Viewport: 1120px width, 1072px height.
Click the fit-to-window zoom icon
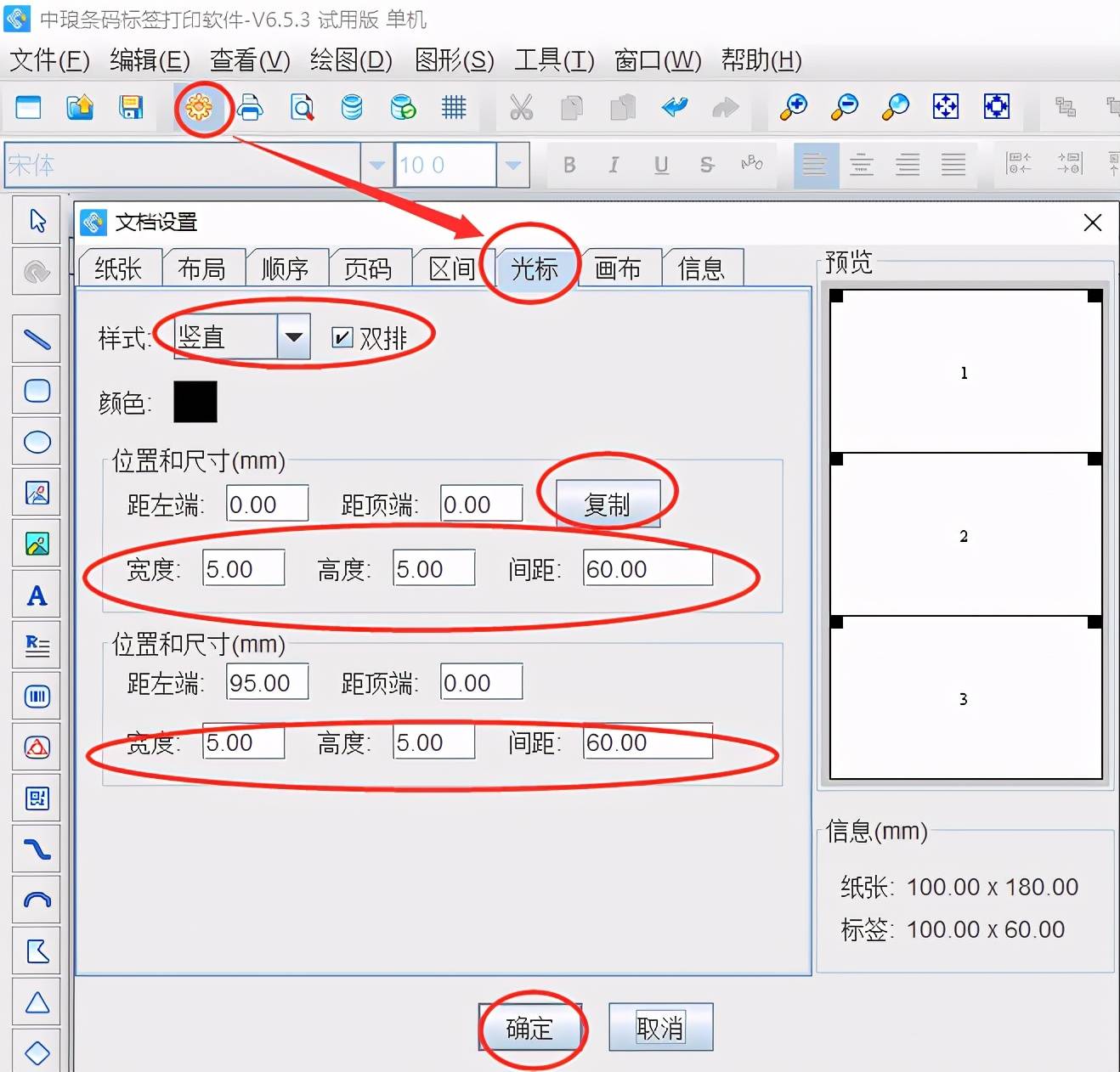click(x=945, y=107)
